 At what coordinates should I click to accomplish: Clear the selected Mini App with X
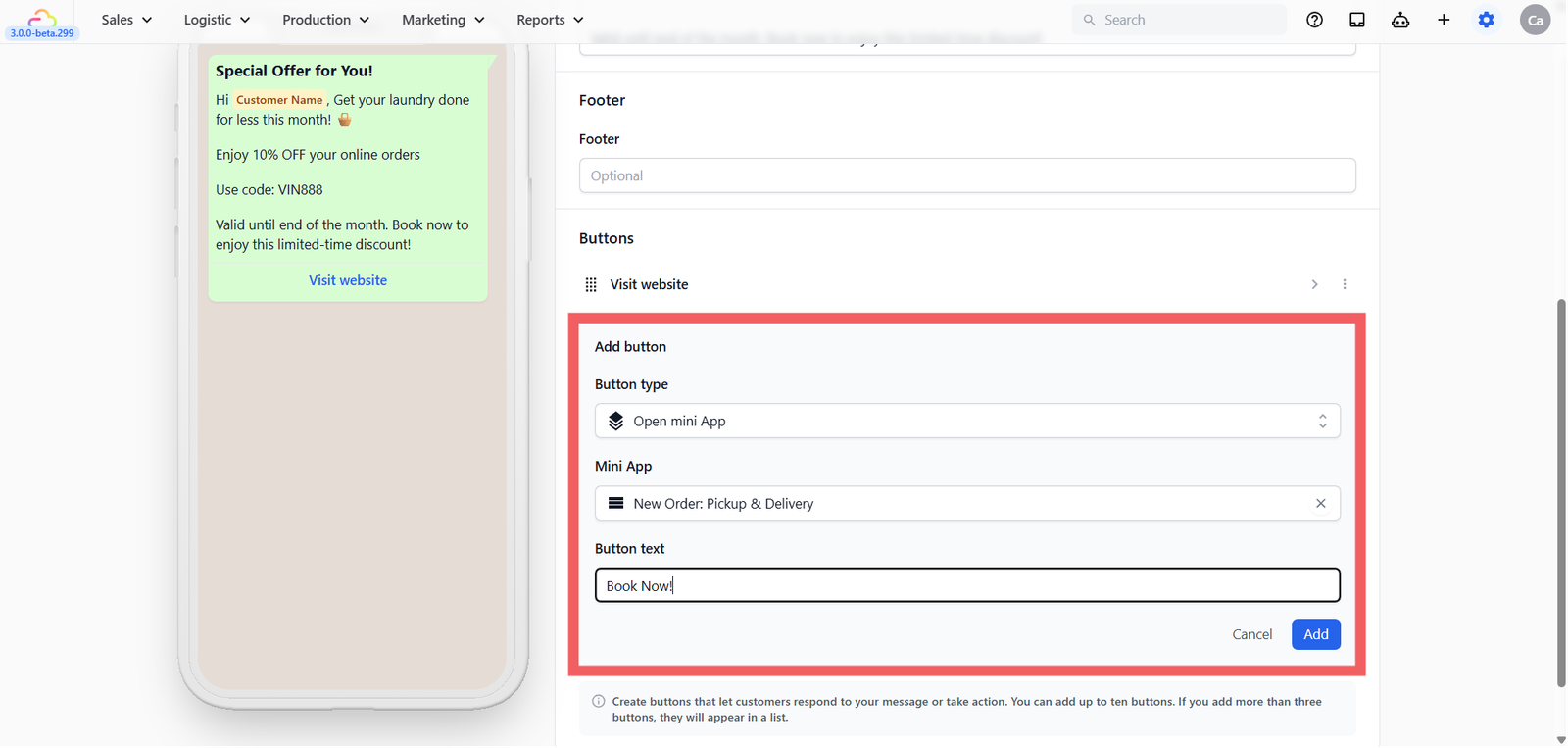coord(1321,503)
